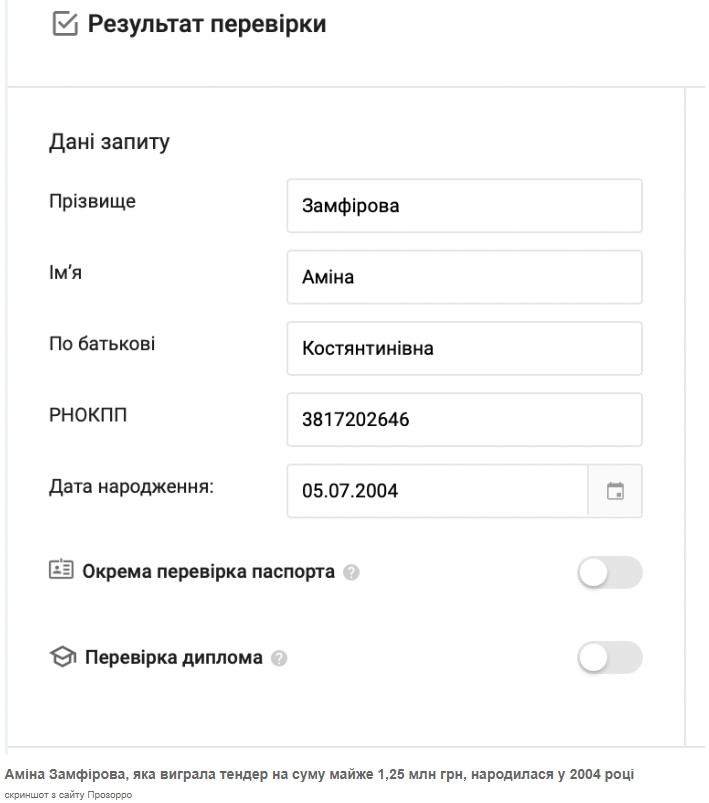The height and width of the screenshot is (803, 709).
Task: Select the По батькові input field
Action: 464,348
